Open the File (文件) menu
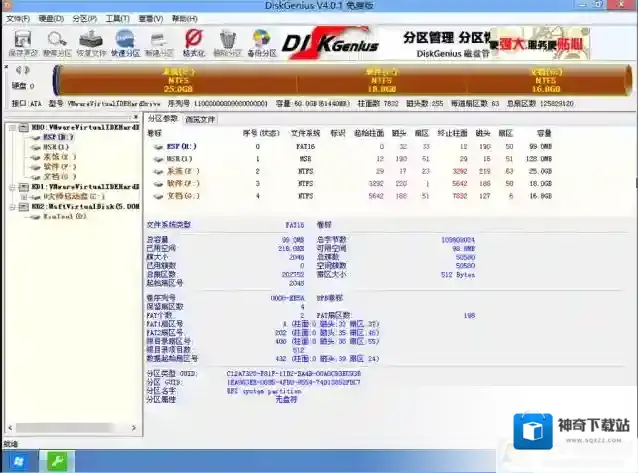Image resolution: width=638 pixels, height=473 pixels. click(x=17, y=18)
